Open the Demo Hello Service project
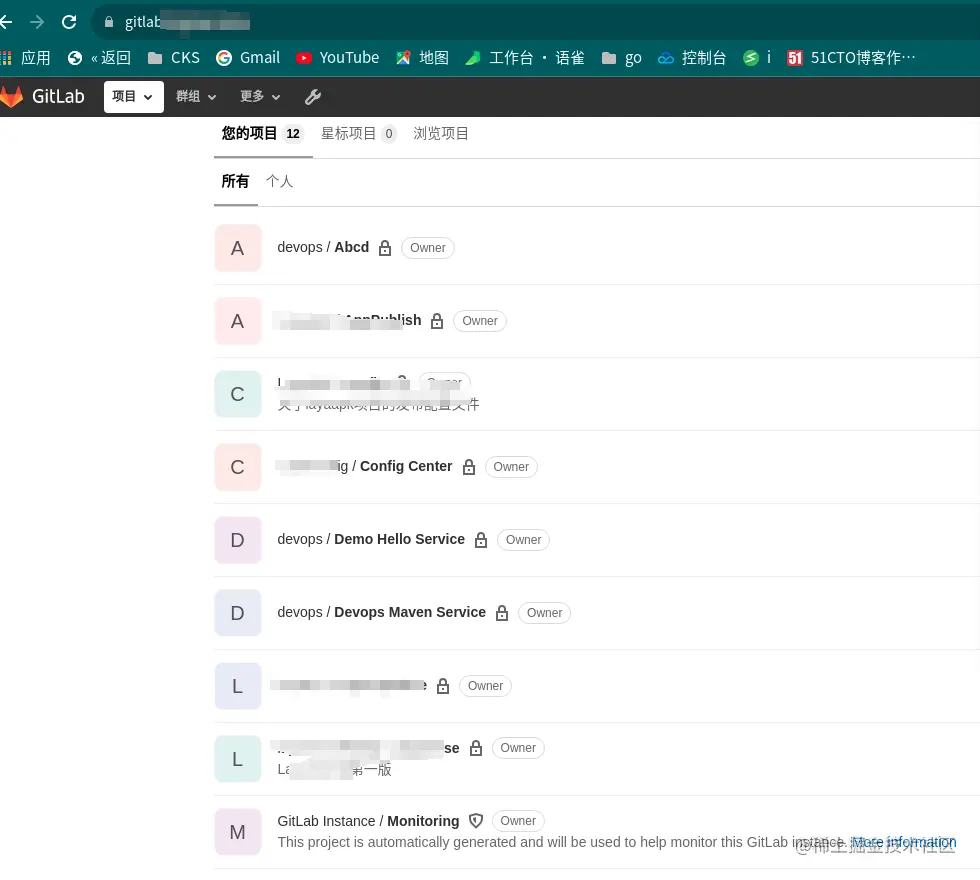The width and height of the screenshot is (980, 880). coord(371,539)
